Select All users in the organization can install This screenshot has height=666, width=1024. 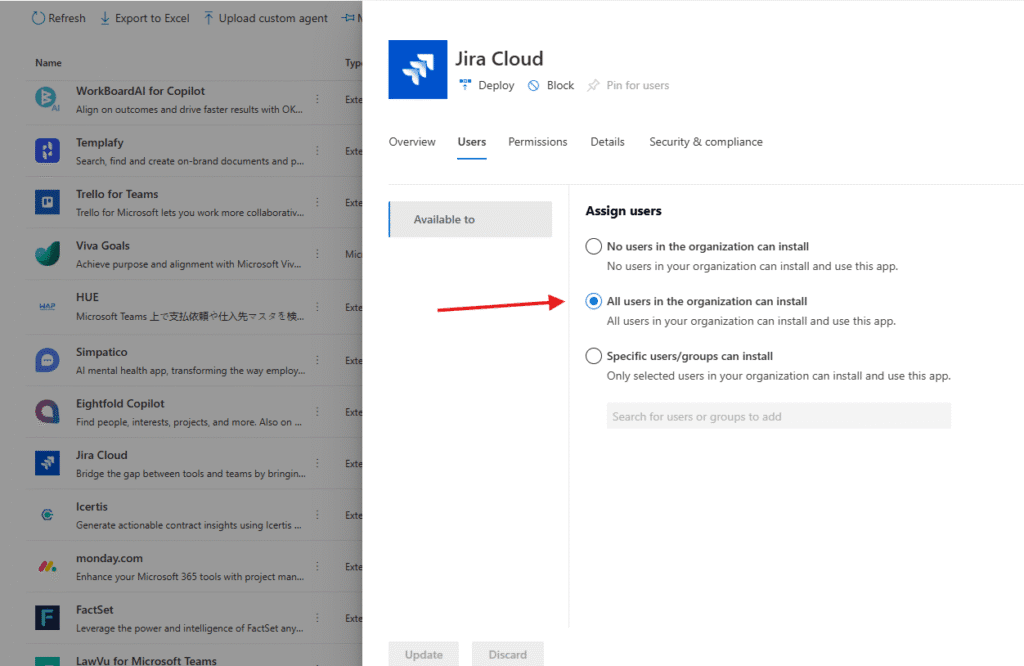pyautogui.click(x=594, y=301)
